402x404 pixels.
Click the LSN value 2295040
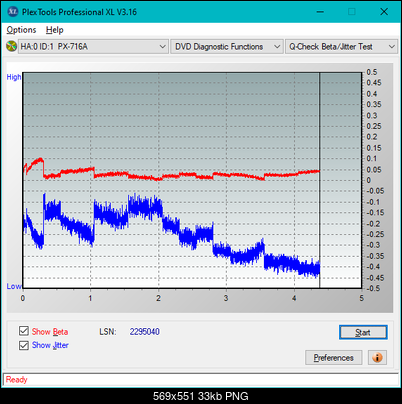145,332
